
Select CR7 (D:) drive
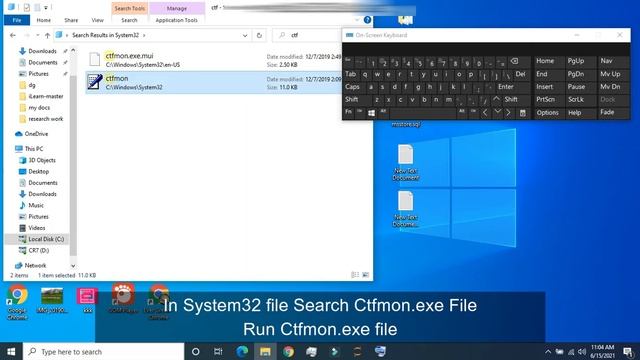coord(38,250)
